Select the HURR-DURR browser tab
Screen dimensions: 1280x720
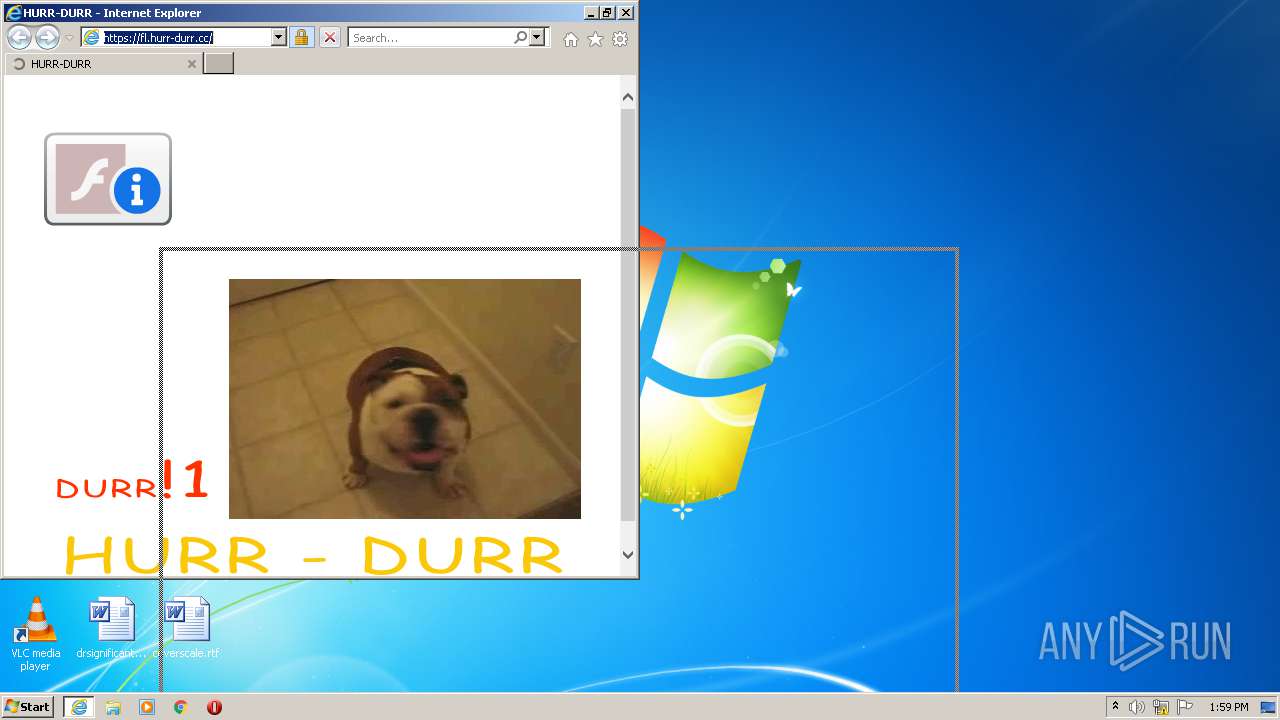pyautogui.click(x=104, y=64)
